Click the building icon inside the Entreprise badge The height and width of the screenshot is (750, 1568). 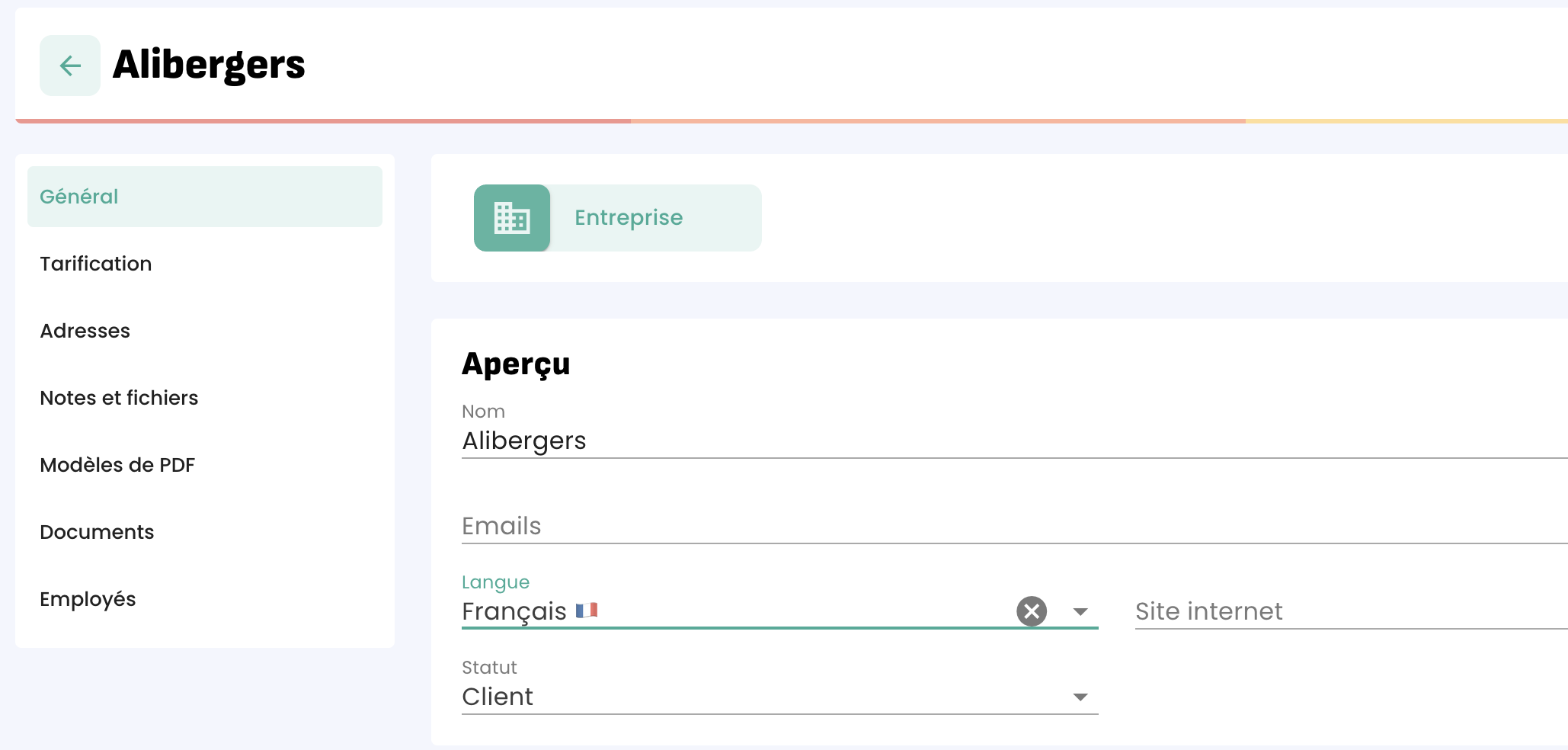coord(512,218)
